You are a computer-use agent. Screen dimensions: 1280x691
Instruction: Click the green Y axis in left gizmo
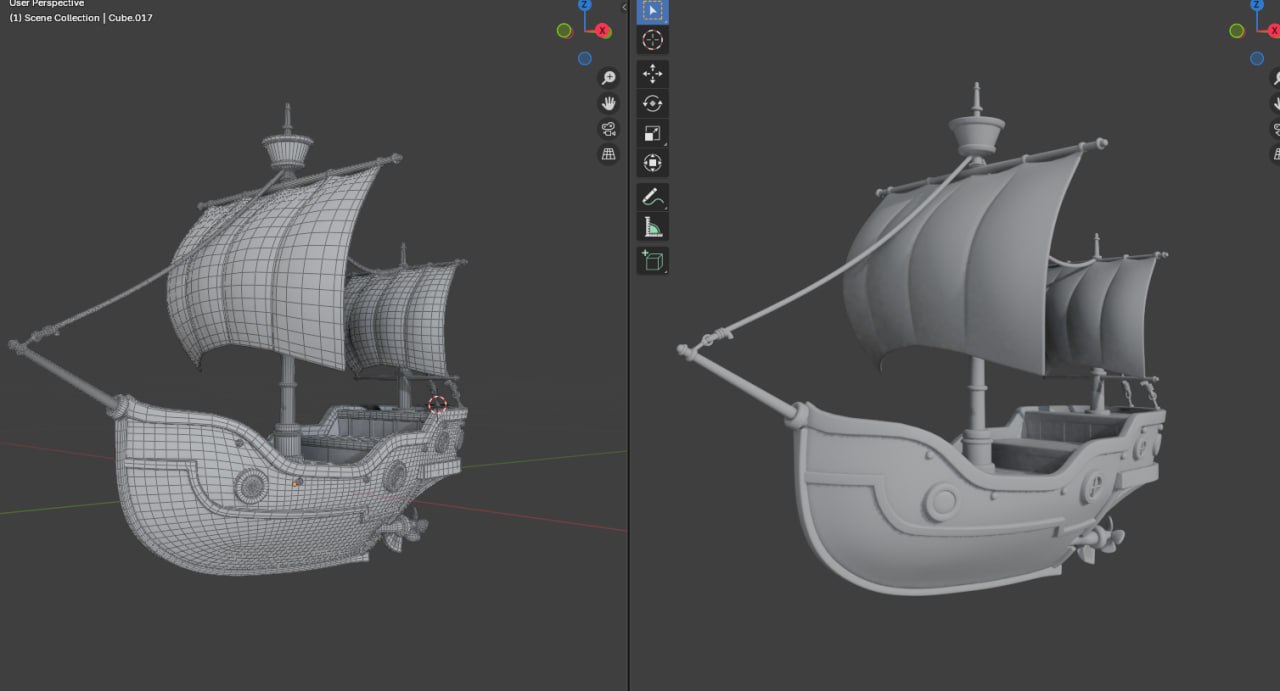pos(565,31)
